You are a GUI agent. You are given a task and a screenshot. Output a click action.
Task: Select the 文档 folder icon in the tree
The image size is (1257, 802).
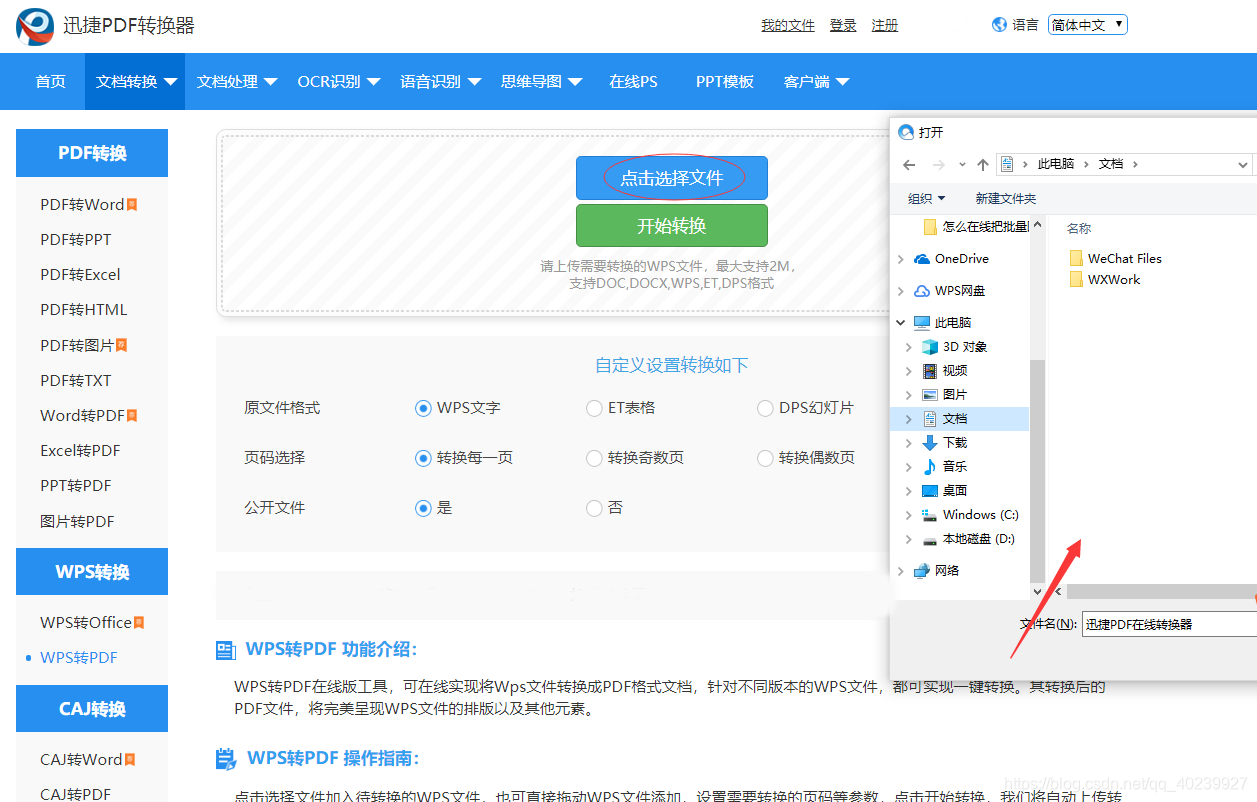click(x=930, y=419)
